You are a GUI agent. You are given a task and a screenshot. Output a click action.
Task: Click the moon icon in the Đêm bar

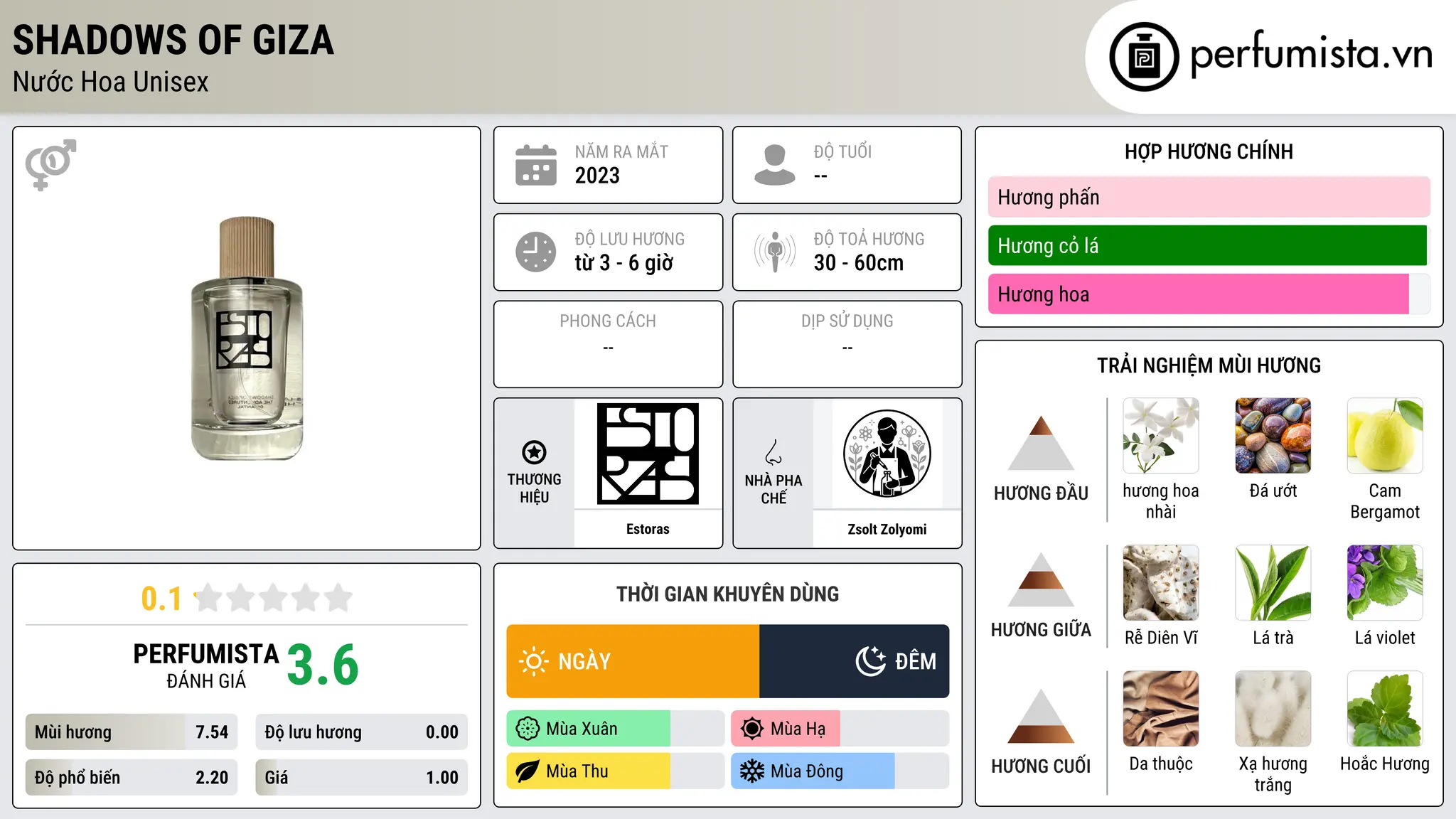click(x=870, y=661)
